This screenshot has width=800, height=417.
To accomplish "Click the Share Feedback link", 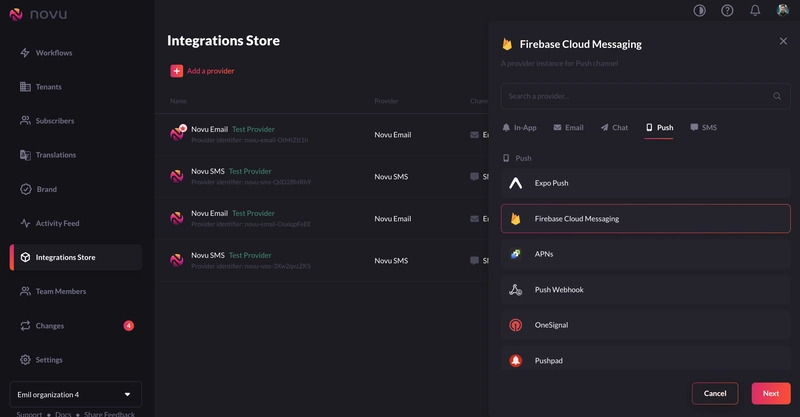I will coord(109,414).
